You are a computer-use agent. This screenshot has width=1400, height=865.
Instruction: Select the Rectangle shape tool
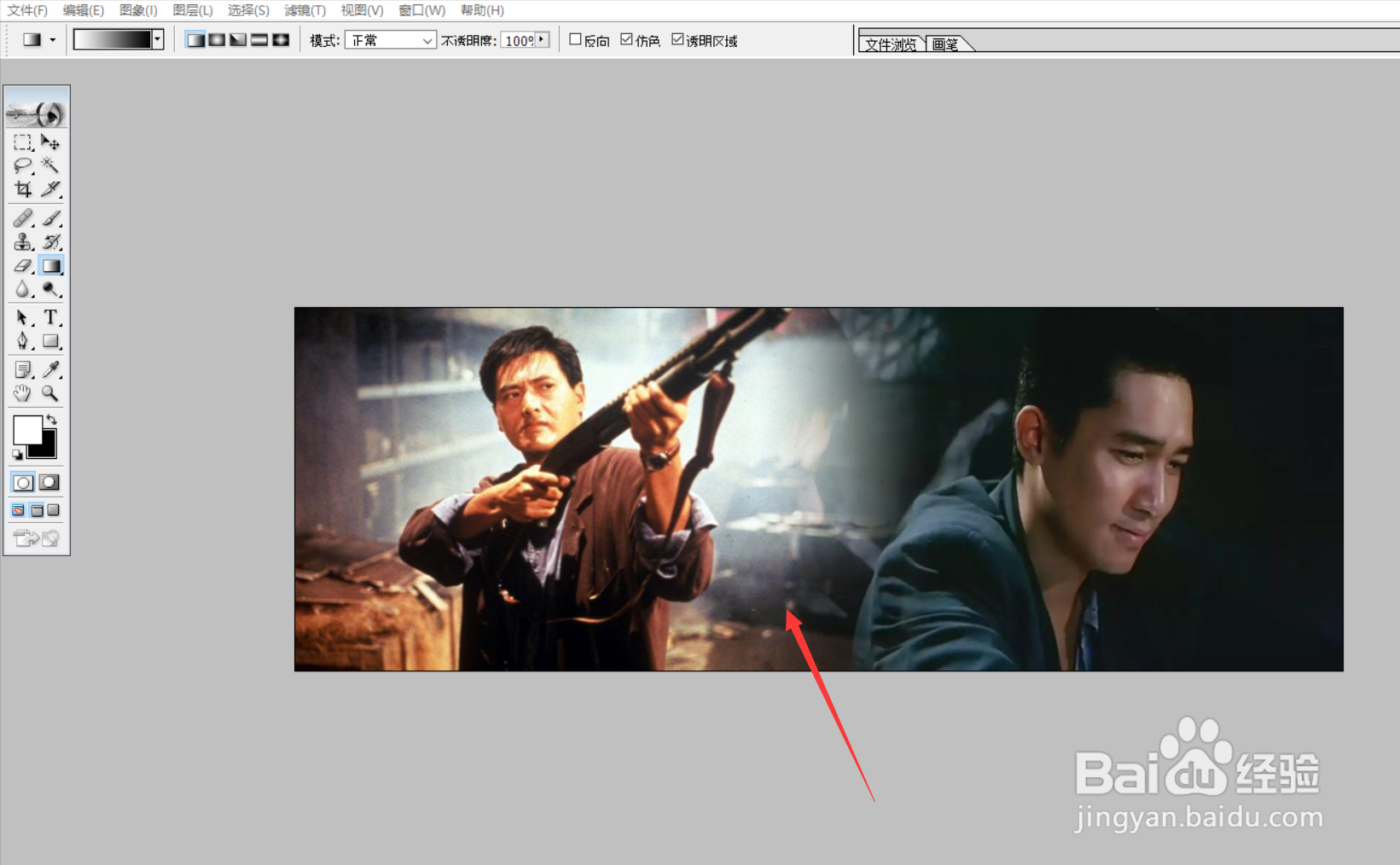coord(50,341)
